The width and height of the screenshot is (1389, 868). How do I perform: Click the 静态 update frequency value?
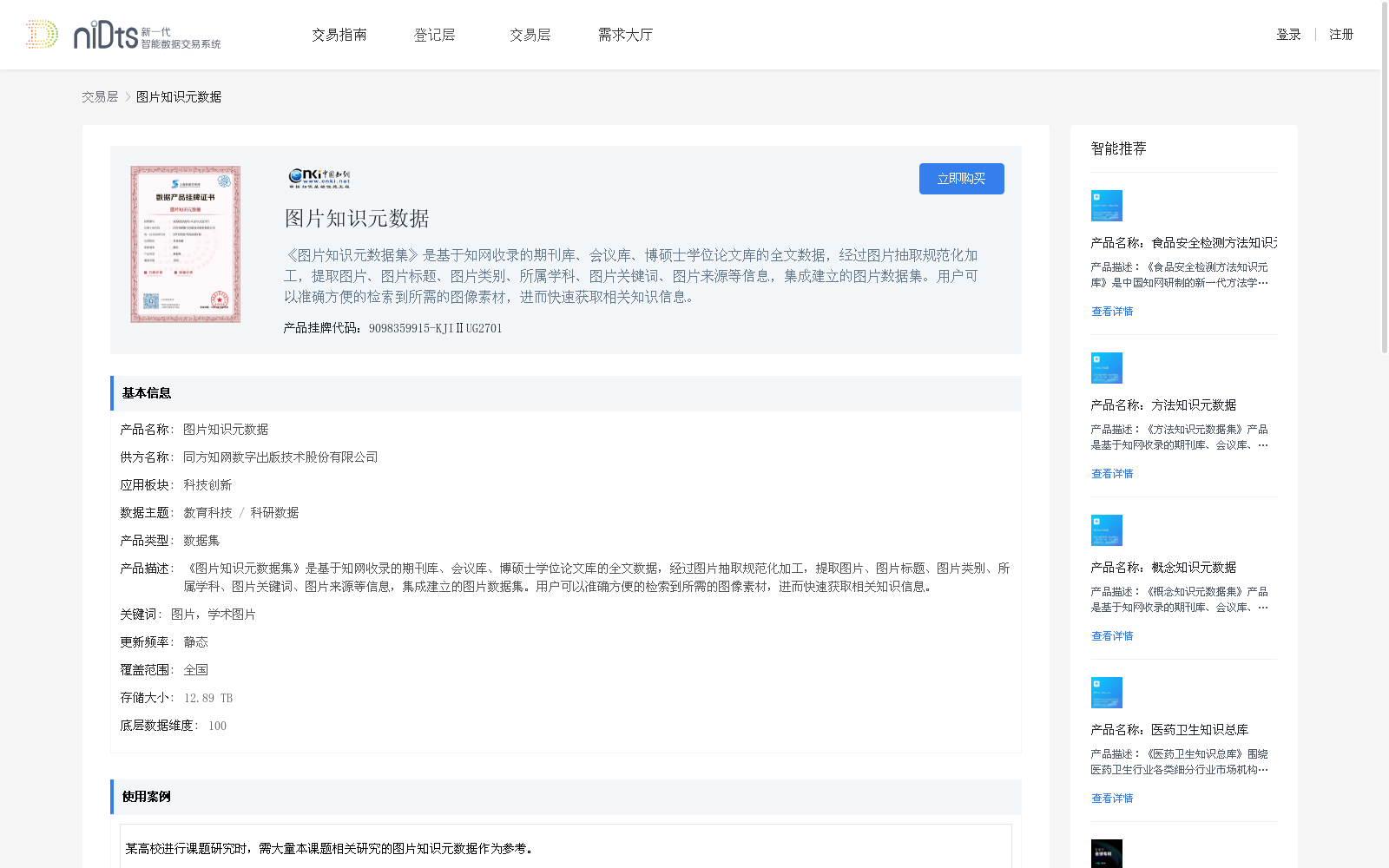tap(195, 642)
